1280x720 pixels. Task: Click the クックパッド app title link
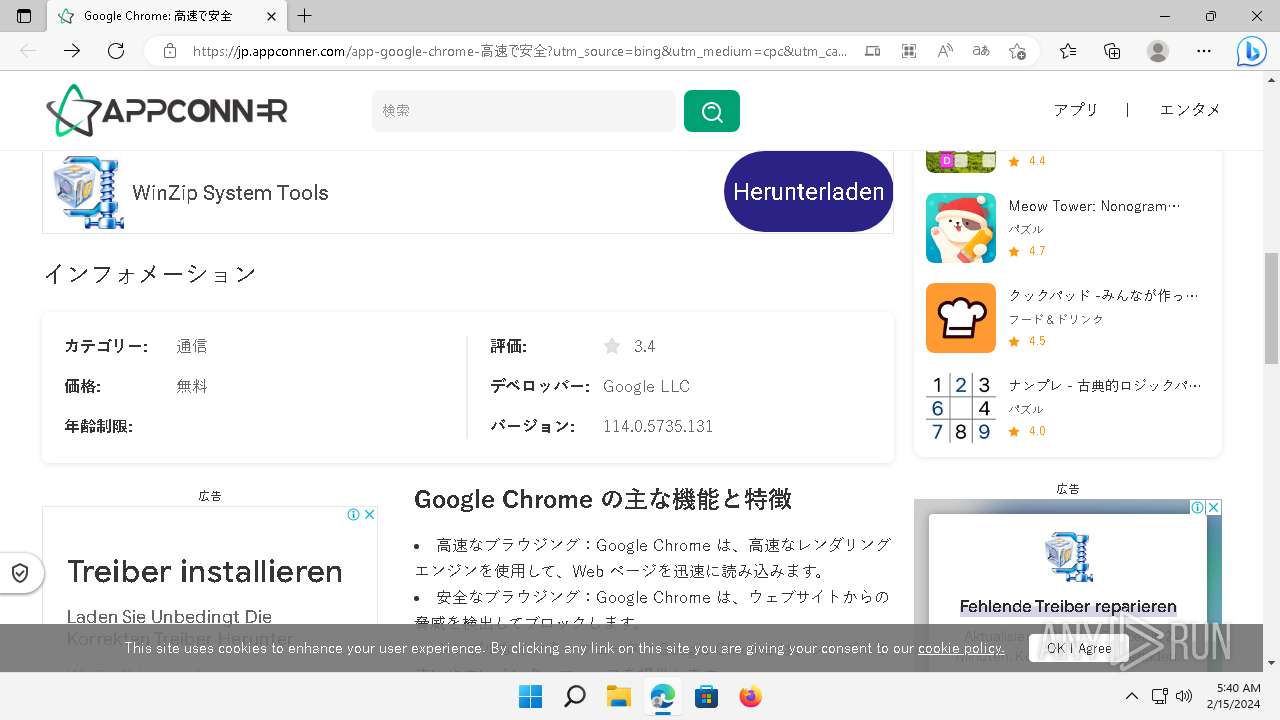(x=1103, y=296)
